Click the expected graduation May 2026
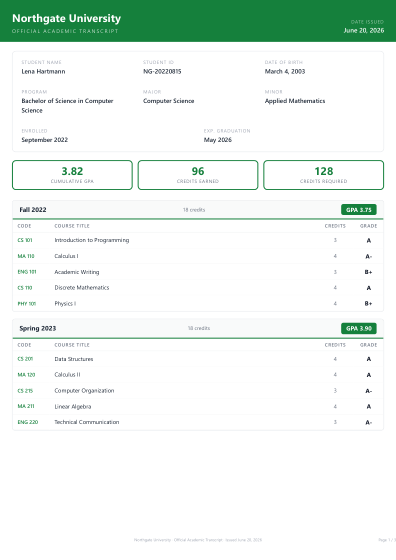Screen dimensions: 396x560 pos(218,140)
